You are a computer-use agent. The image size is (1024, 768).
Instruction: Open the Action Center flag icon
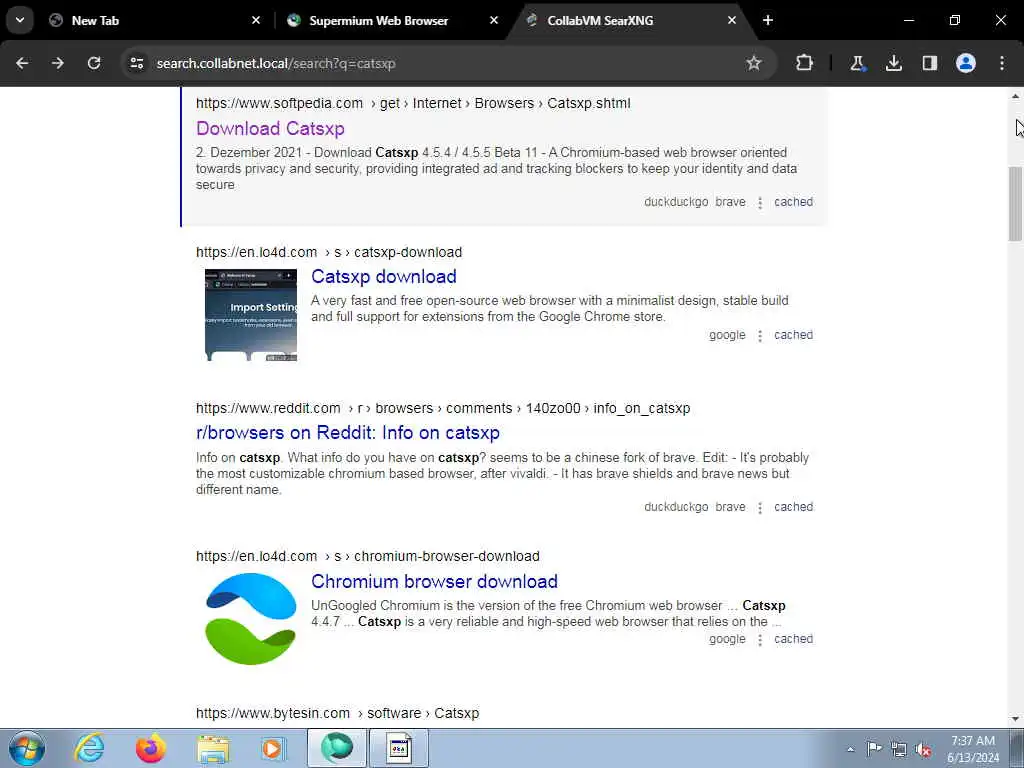pos(874,749)
